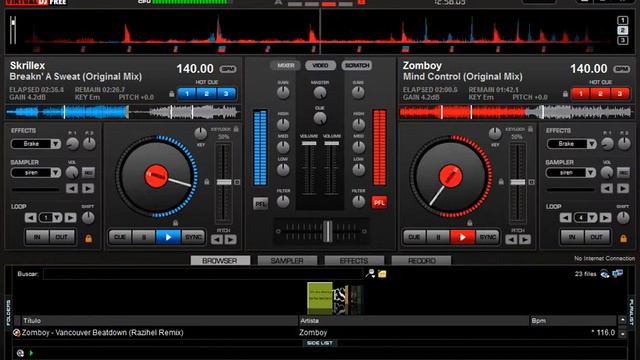Open the BROWSER tab
This screenshot has height=360, width=640.
[220, 260]
